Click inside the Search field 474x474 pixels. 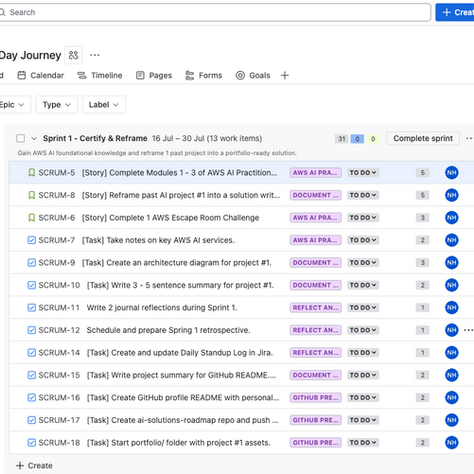pos(215,12)
